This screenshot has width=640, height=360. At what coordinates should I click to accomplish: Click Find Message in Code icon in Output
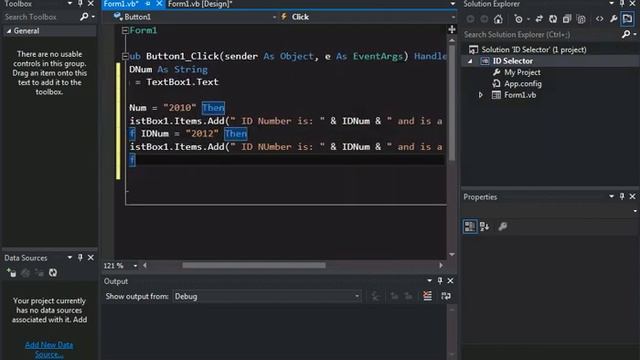[376, 296]
